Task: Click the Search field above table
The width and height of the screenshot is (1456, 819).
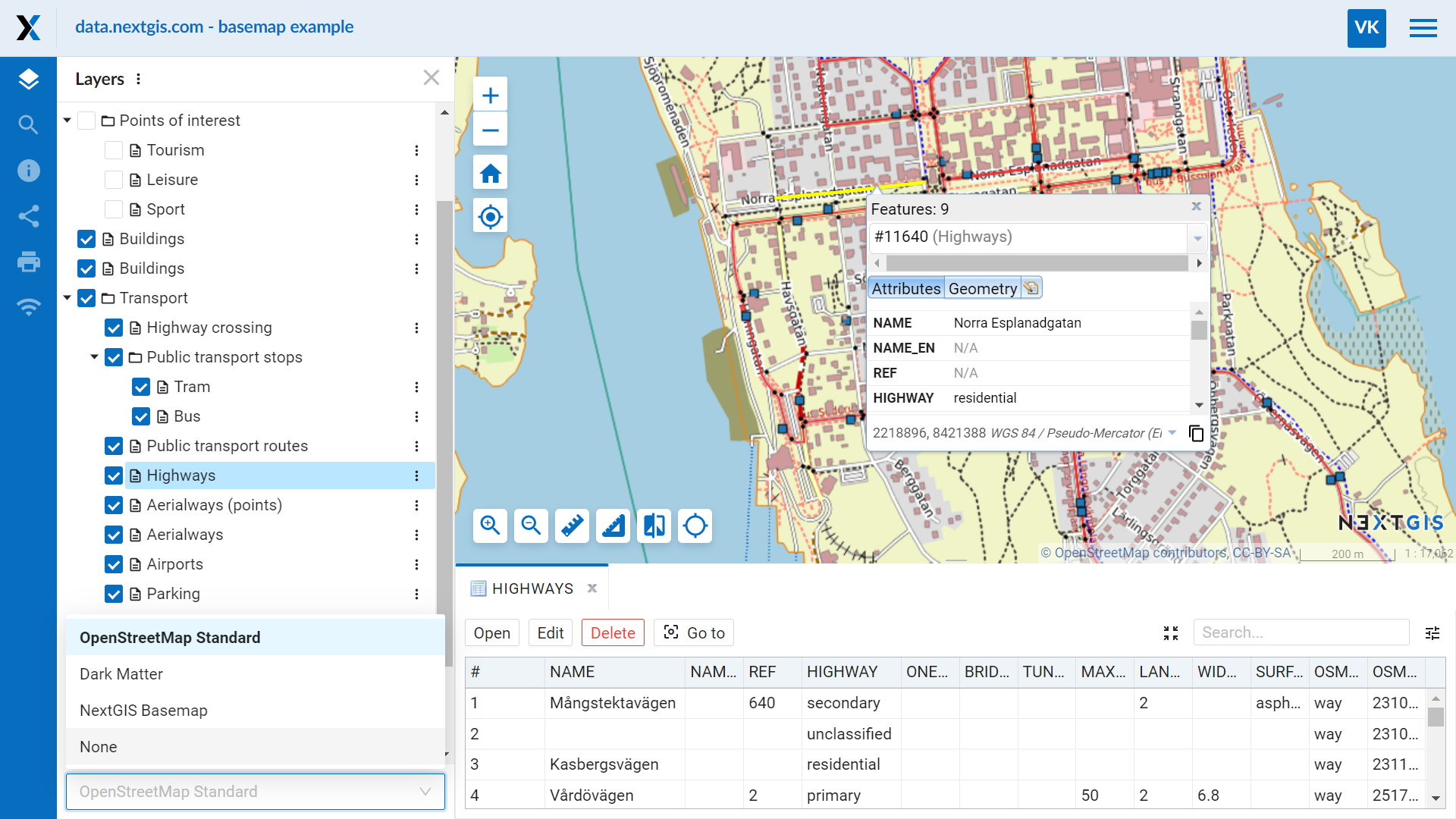Action: (1301, 632)
